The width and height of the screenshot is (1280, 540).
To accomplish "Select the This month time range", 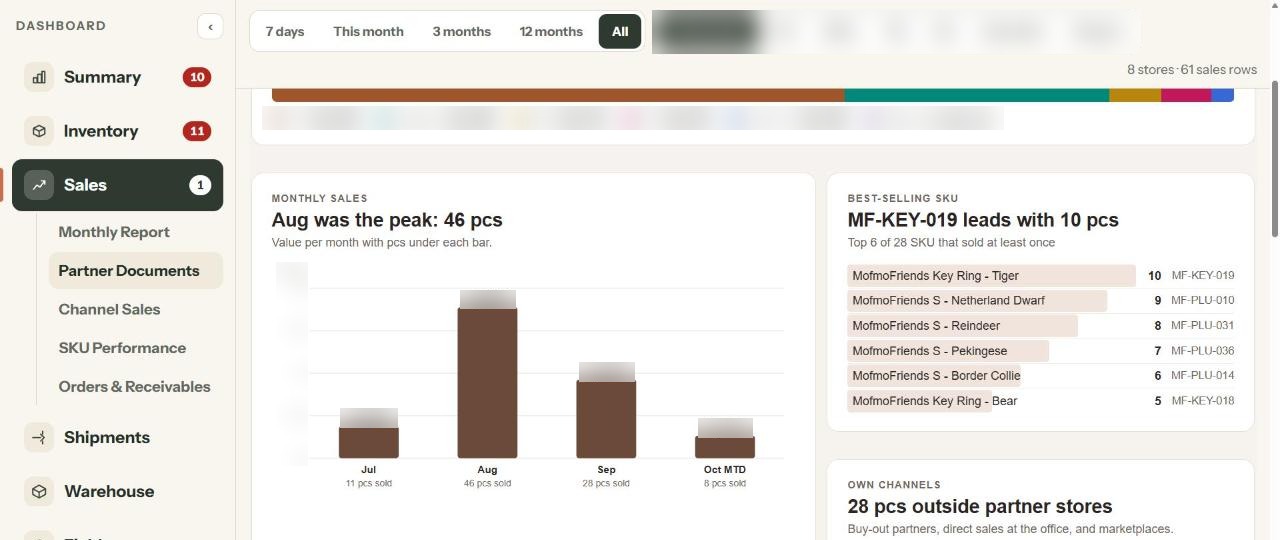I will click(x=368, y=31).
